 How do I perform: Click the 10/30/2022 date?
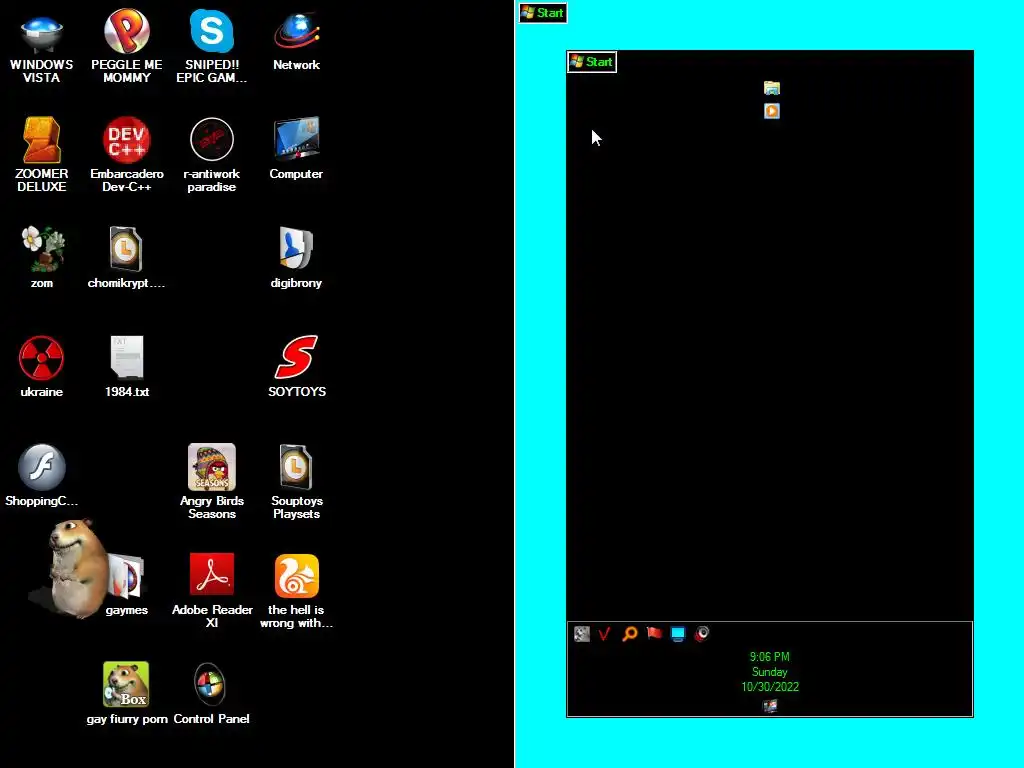tap(770, 686)
